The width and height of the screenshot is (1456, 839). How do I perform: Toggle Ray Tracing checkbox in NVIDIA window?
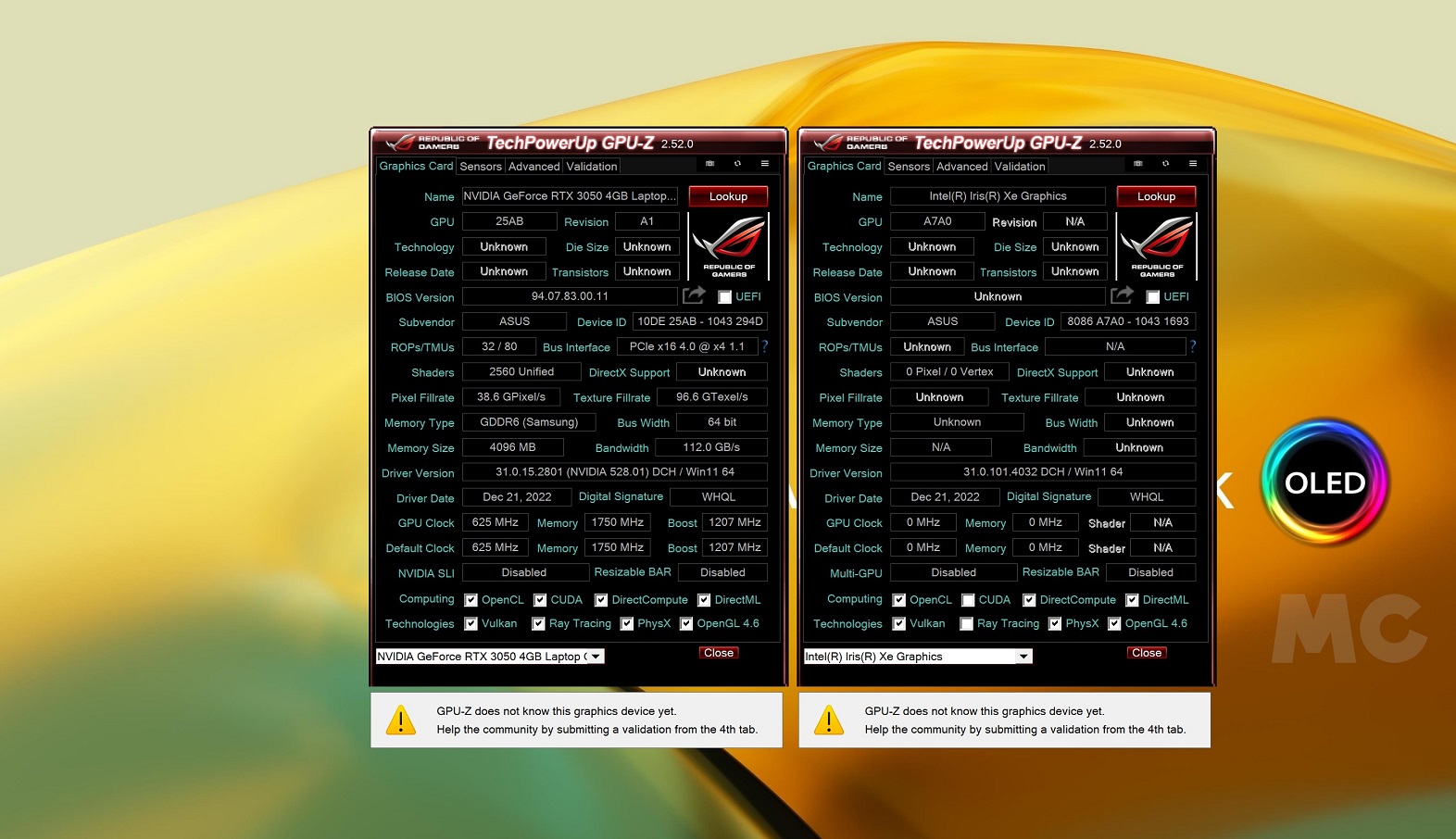tap(538, 624)
